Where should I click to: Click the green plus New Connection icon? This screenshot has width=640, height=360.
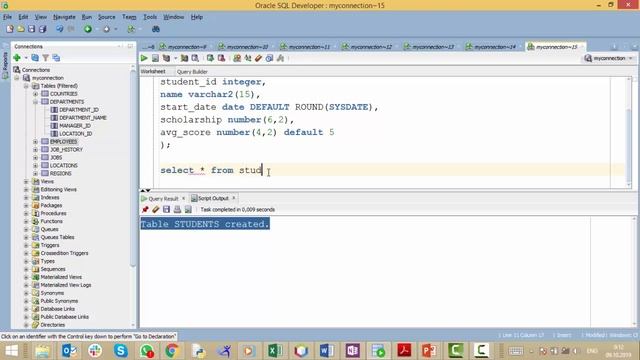pos(17,58)
